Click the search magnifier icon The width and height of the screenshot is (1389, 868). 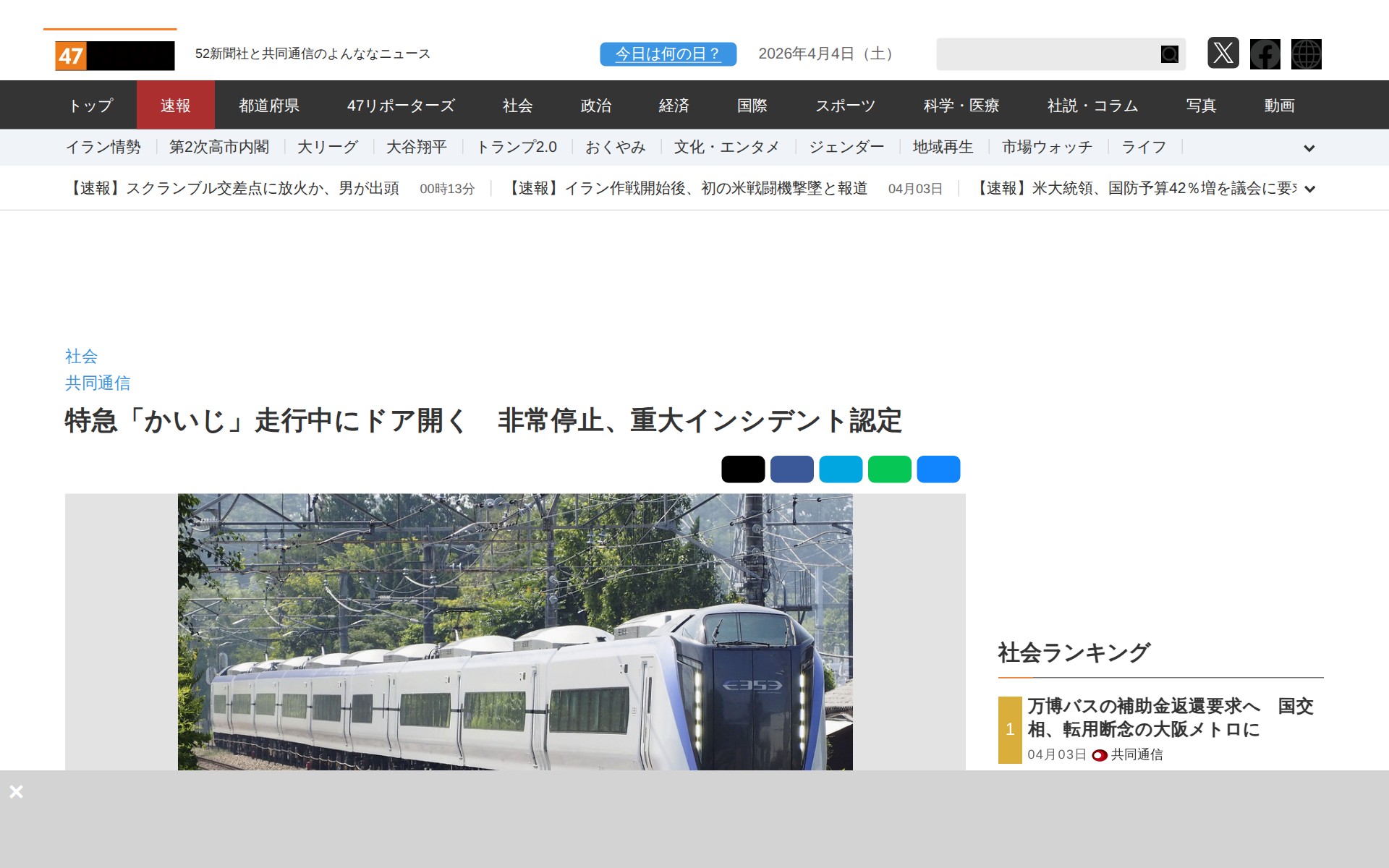[1169, 54]
